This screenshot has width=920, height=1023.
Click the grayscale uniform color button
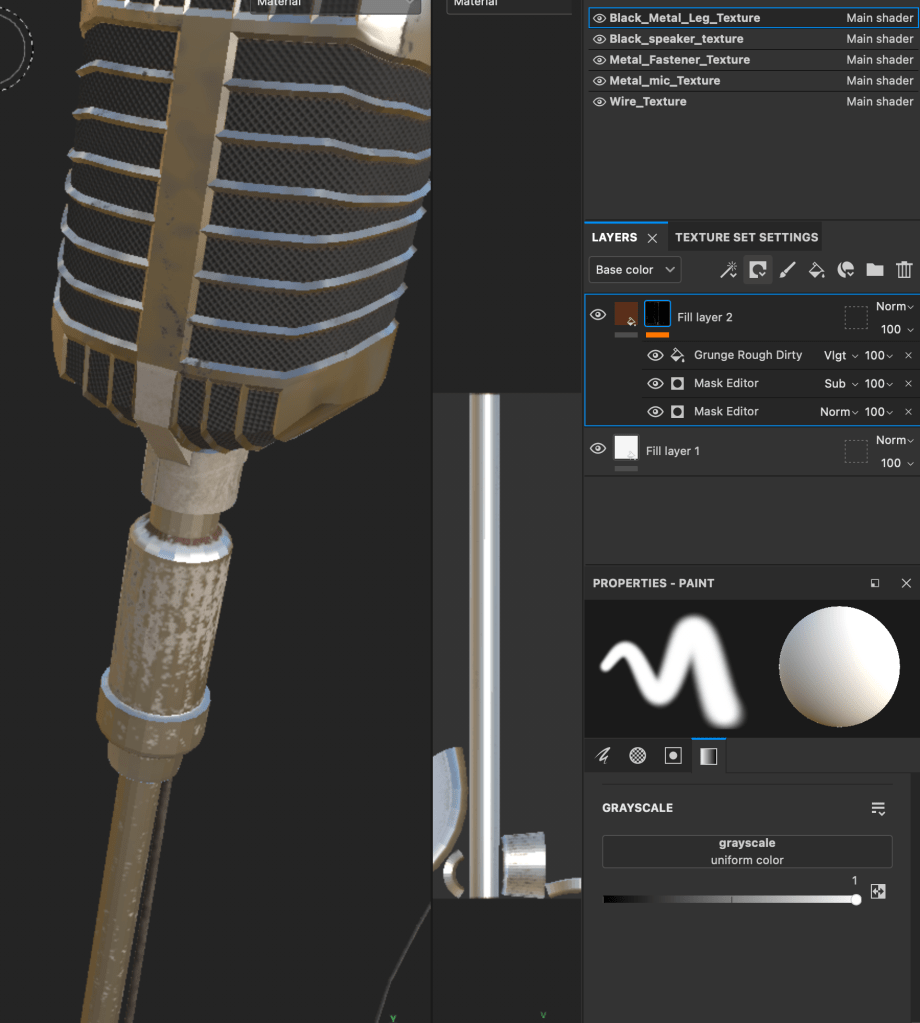point(746,851)
